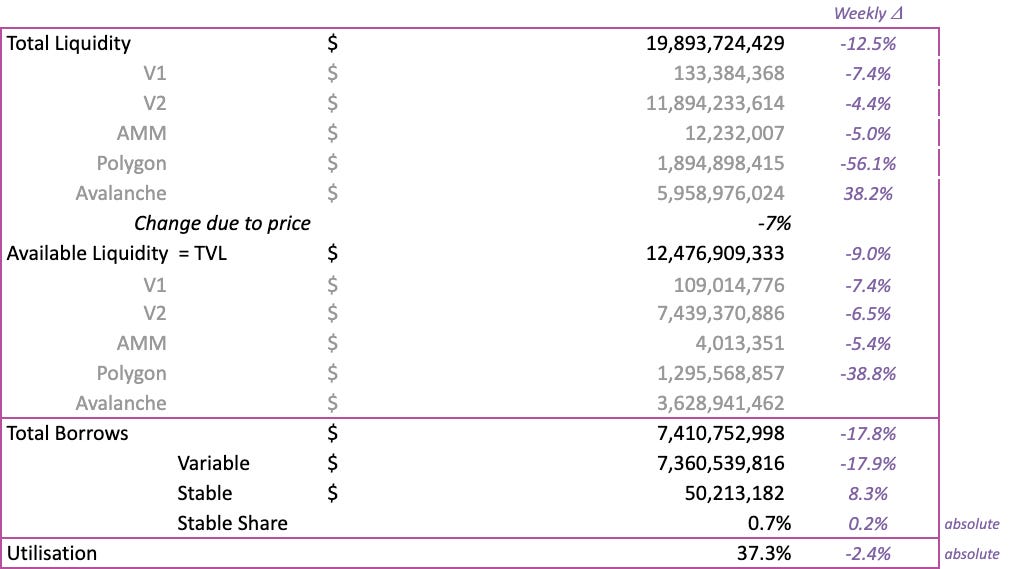This screenshot has width=1015, height=569.
Task: Select the Utilisation value 37.3%
Action: [764, 553]
